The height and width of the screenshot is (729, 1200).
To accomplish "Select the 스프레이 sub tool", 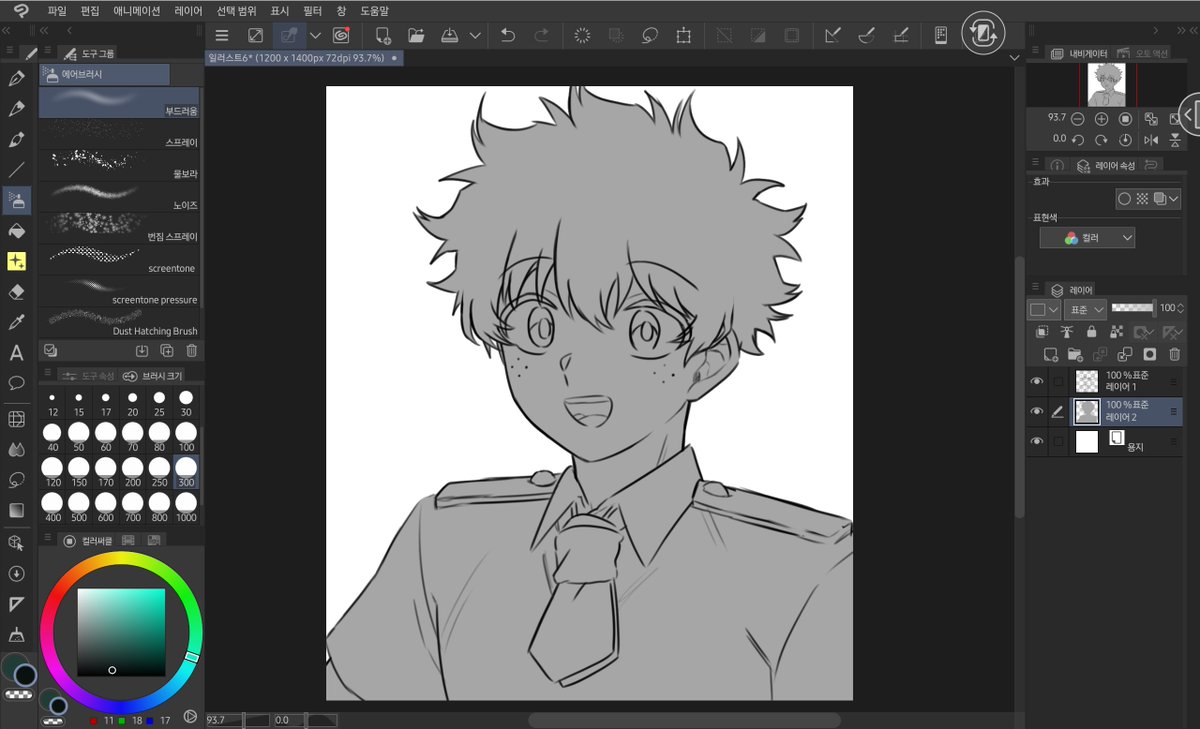I will pyautogui.click(x=119, y=135).
